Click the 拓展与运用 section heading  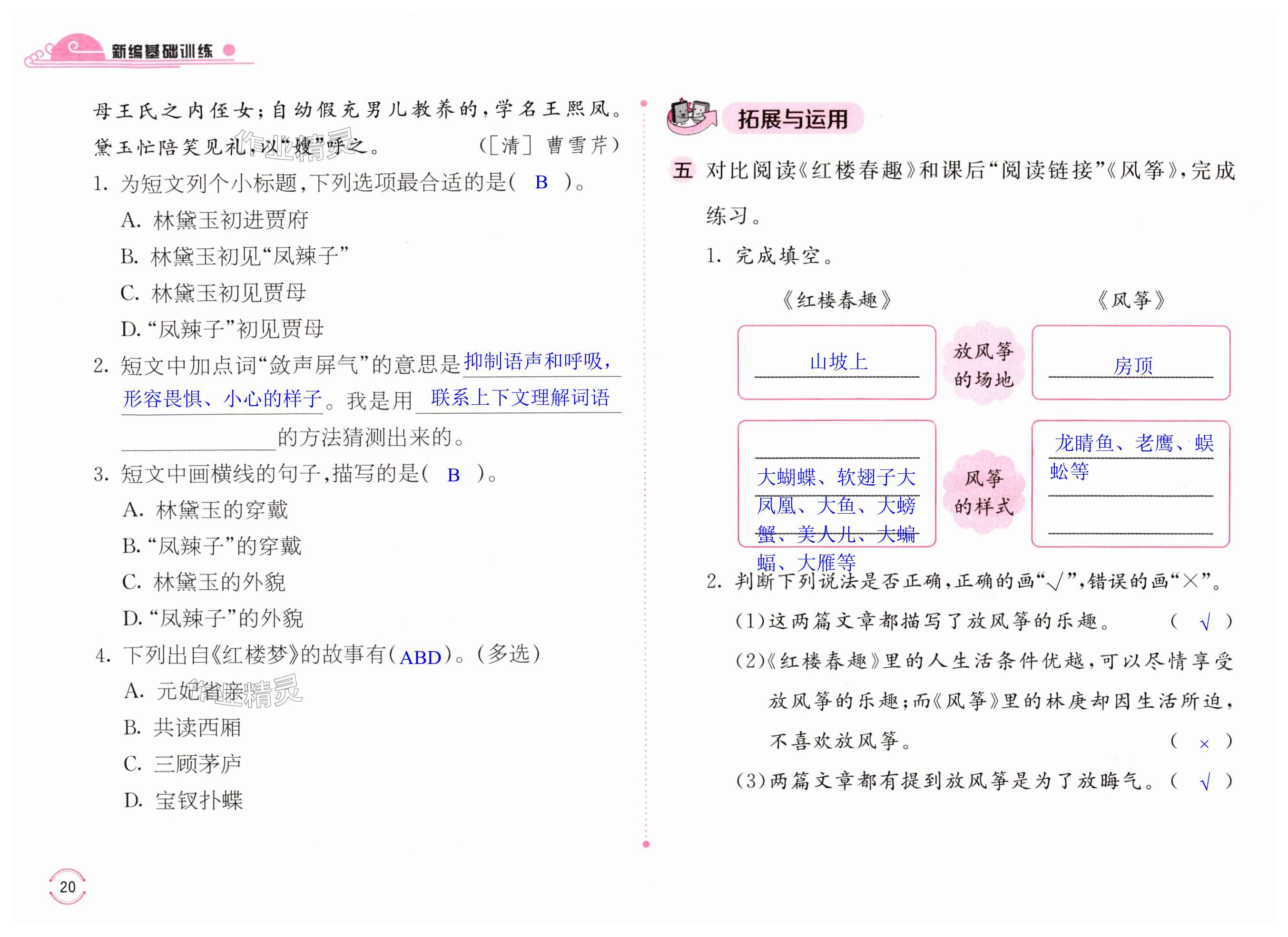click(x=793, y=119)
